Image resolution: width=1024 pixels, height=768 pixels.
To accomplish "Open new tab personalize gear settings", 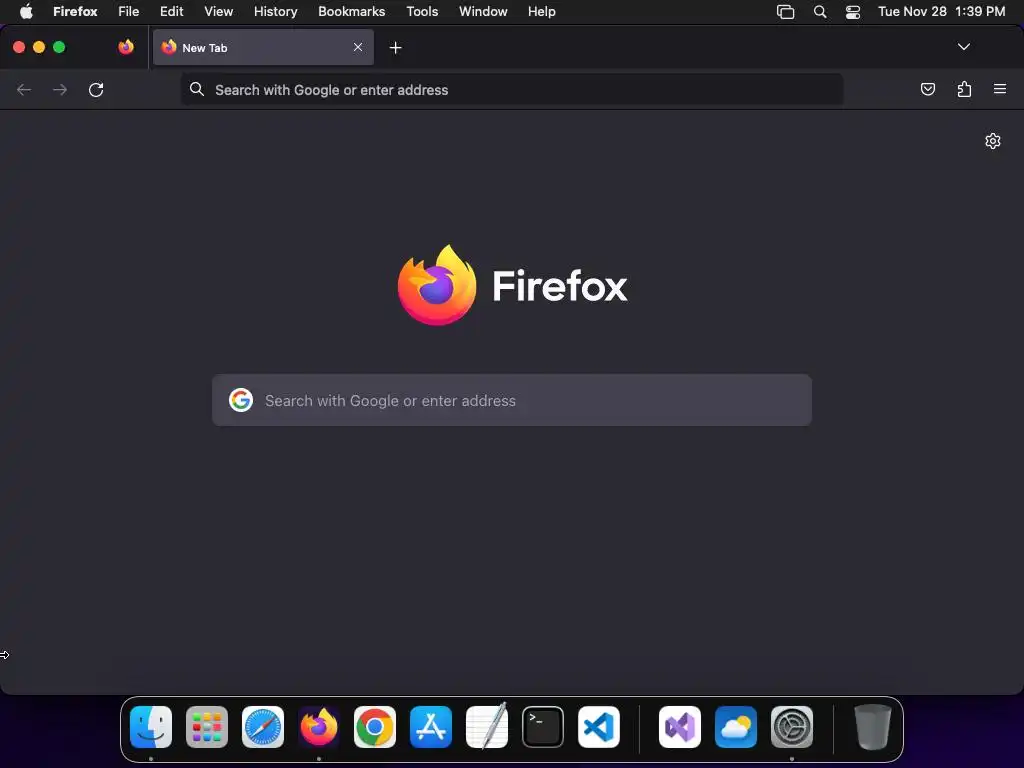I will [x=993, y=141].
